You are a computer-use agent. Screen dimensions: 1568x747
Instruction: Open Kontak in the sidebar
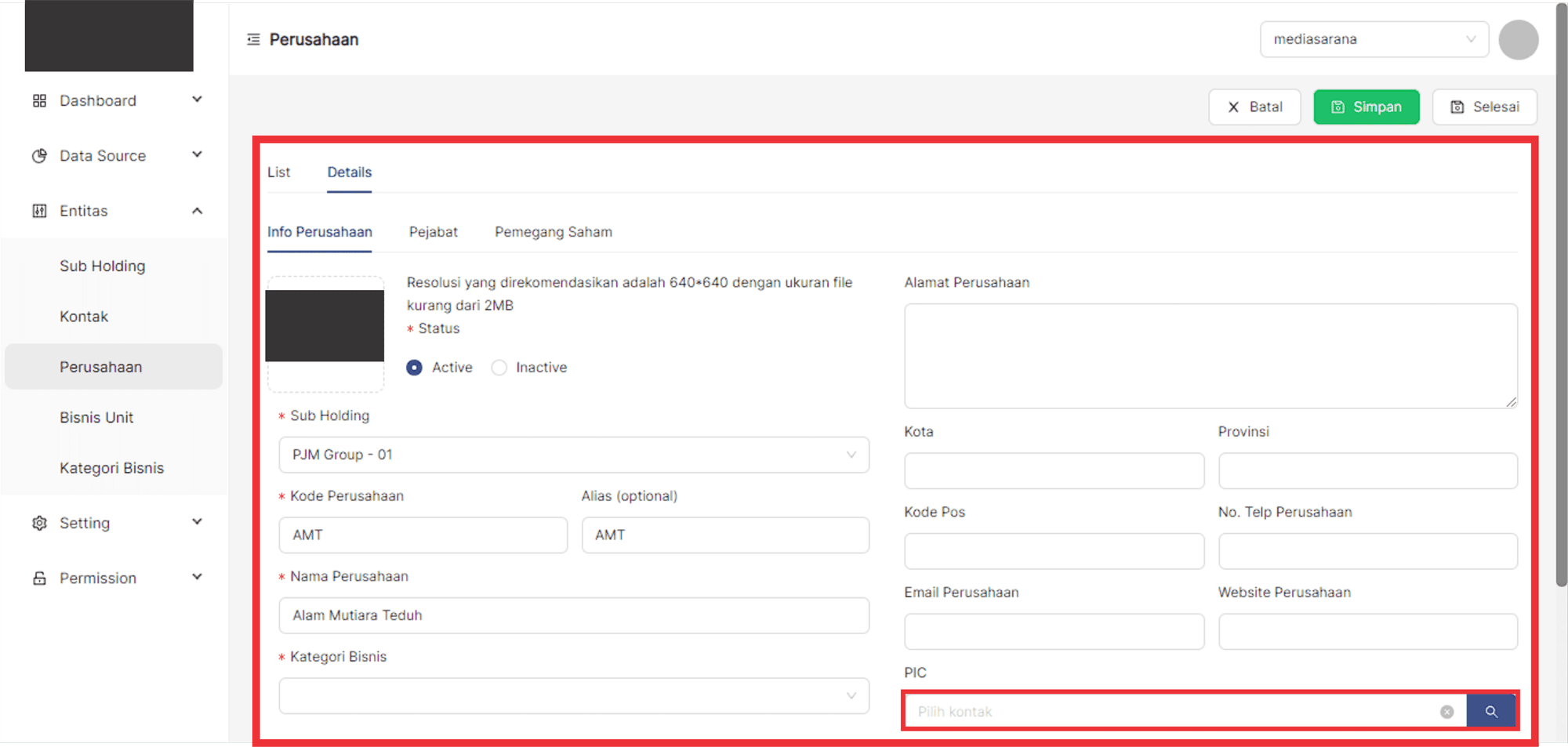click(84, 317)
